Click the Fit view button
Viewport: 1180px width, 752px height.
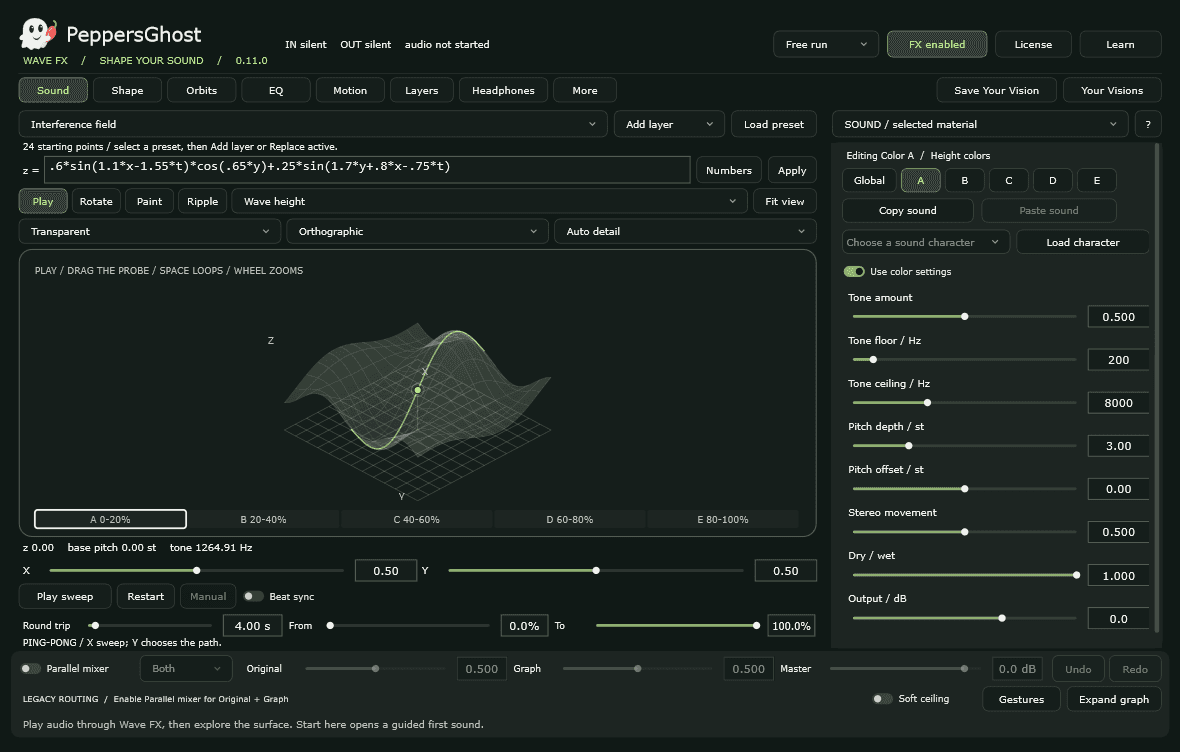pos(784,201)
